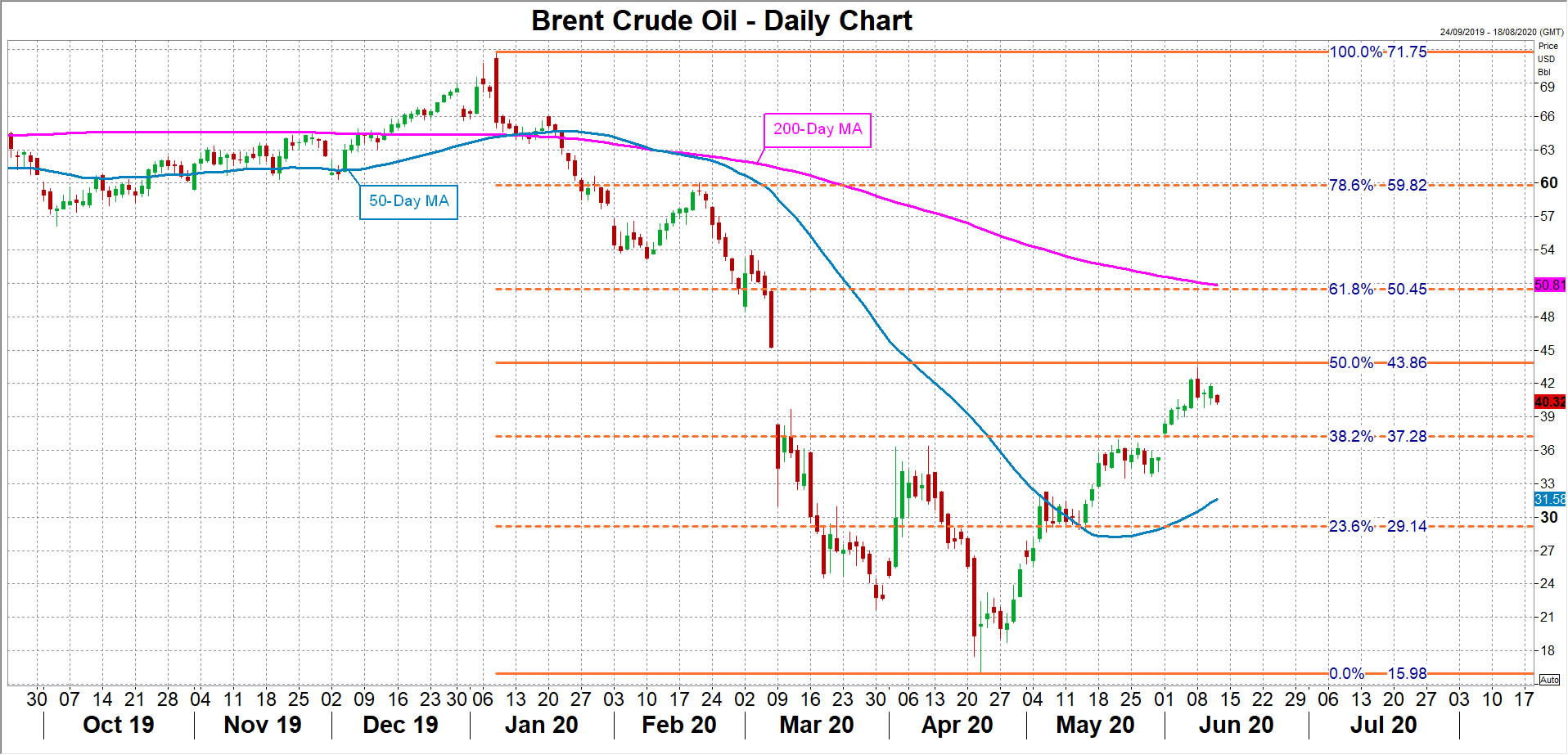Select the 0.0% 15.98 Fibonacci label
The width and height of the screenshot is (1568, 755).
pos(1377,674)
